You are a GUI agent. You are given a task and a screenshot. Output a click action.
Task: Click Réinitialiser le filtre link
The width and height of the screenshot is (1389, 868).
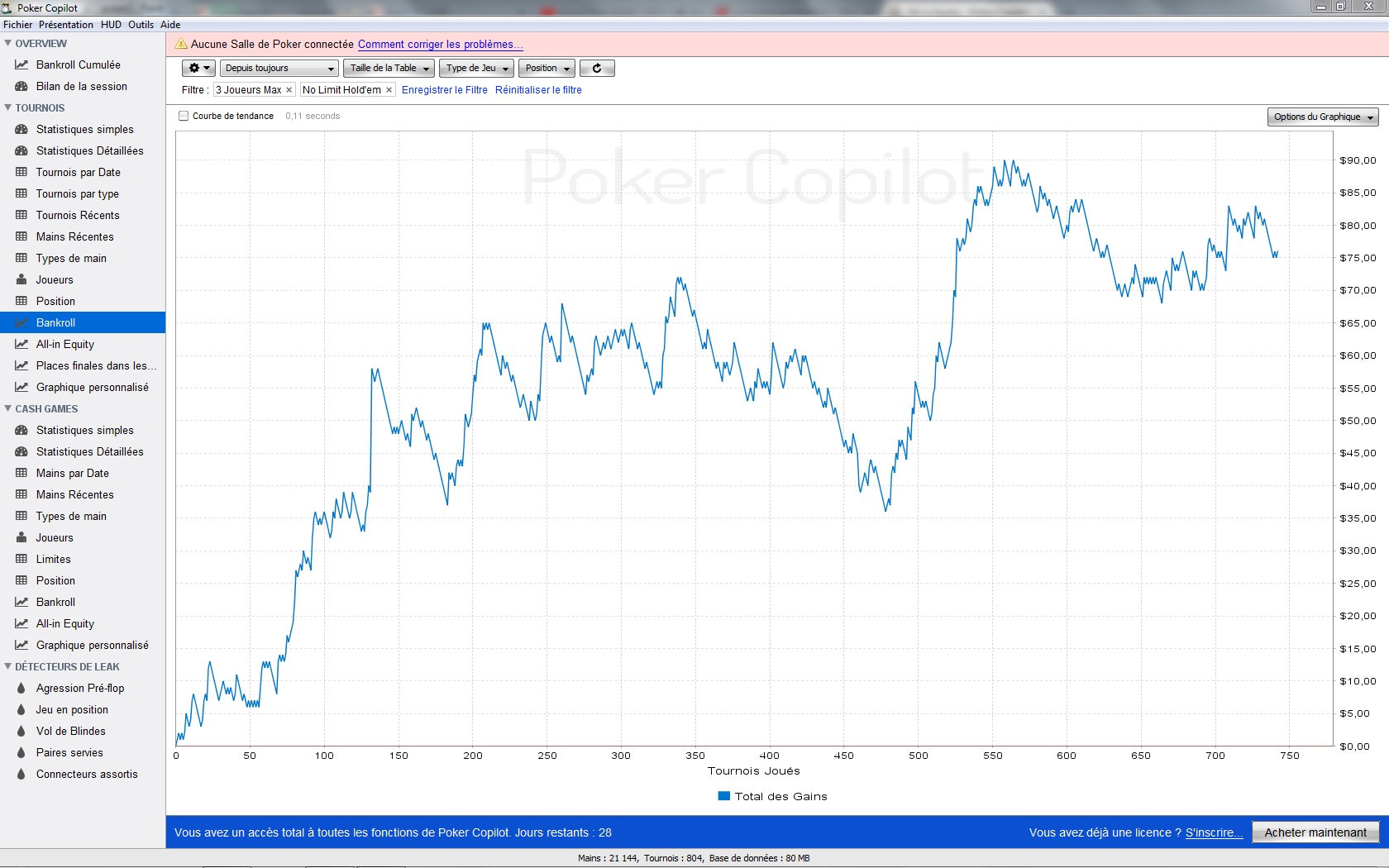click(538, 90)
